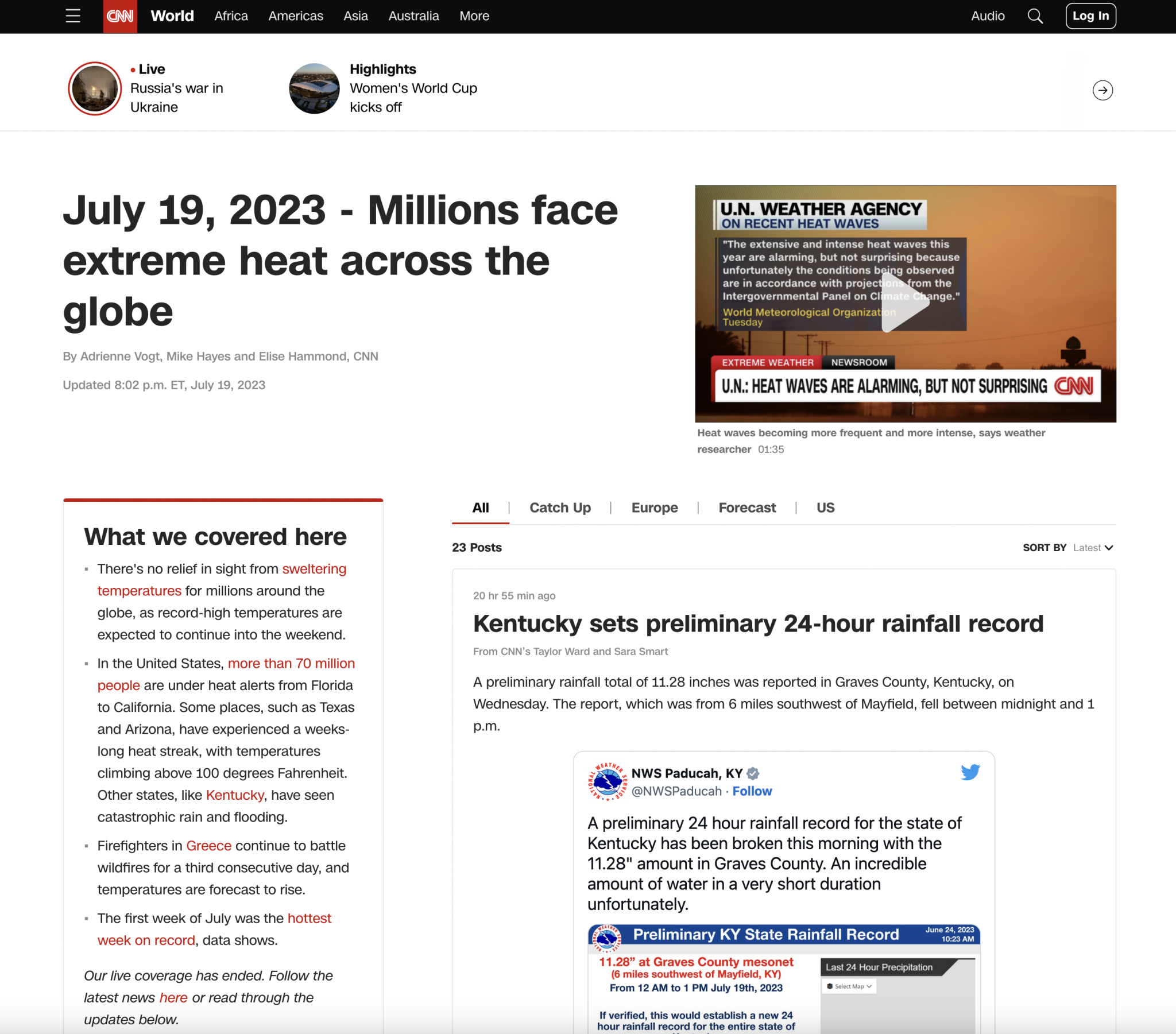The width and height of the screenshot is (1176, 1034).
Task: Open Women's World Cup kicks off highlight
Action: pyautogui.click(x=413, y=88)
